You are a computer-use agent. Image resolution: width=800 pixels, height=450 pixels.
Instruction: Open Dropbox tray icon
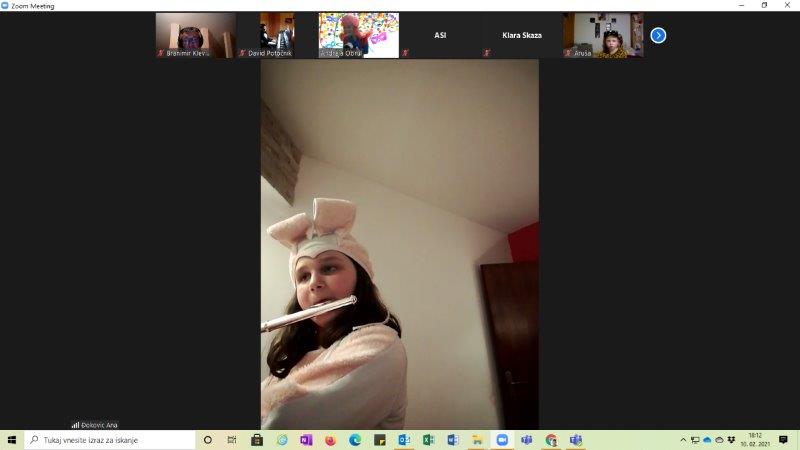pos(732,440)
